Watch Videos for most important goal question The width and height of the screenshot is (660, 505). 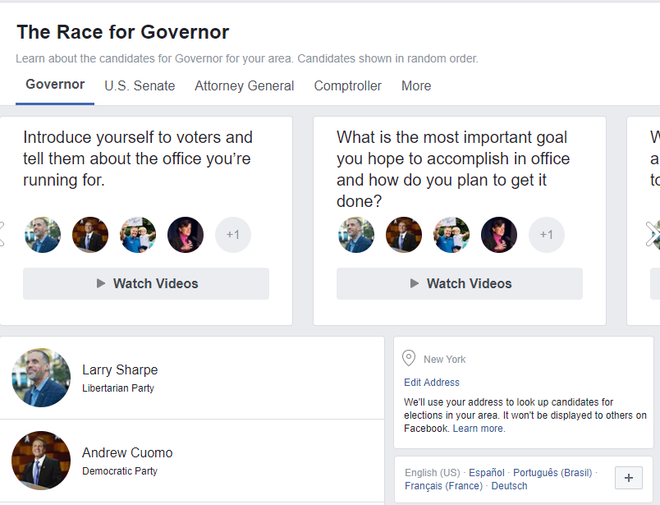click(x=459, y=284)
